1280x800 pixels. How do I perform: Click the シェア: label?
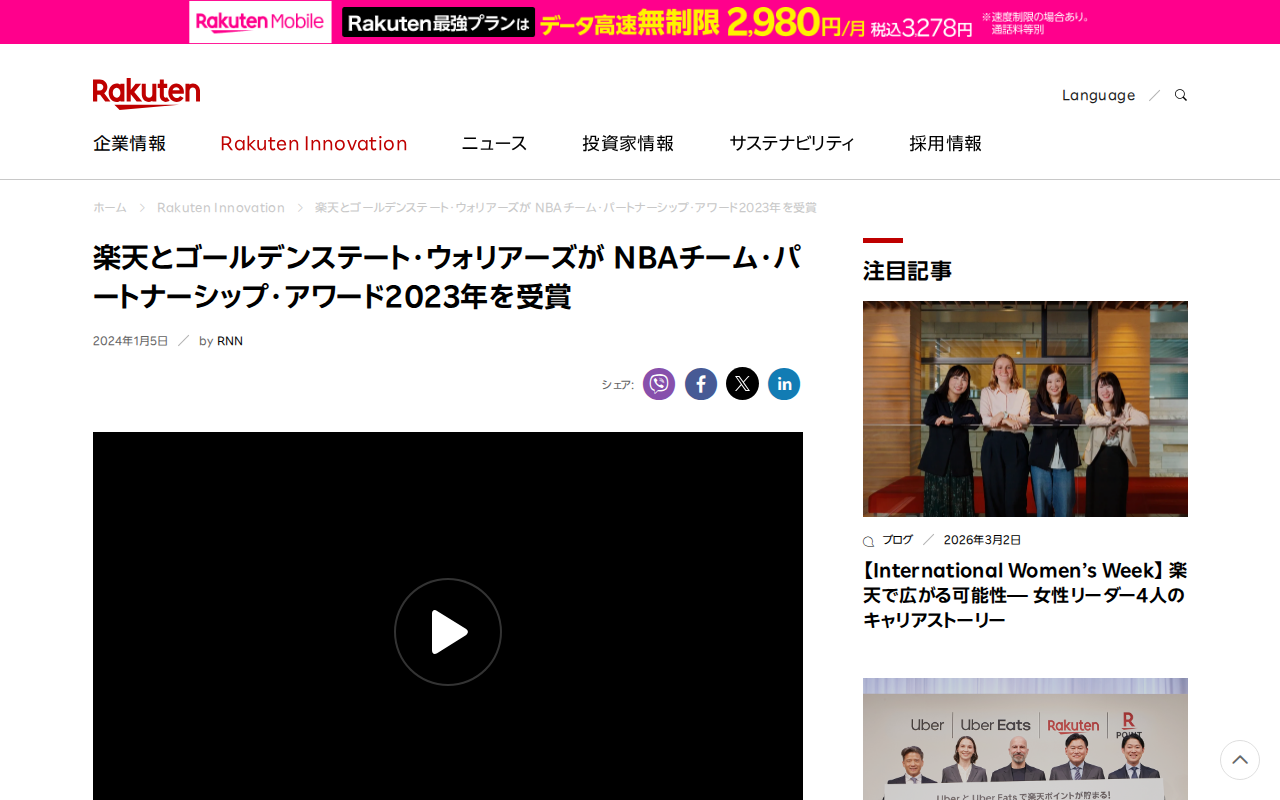pos(618,385)
